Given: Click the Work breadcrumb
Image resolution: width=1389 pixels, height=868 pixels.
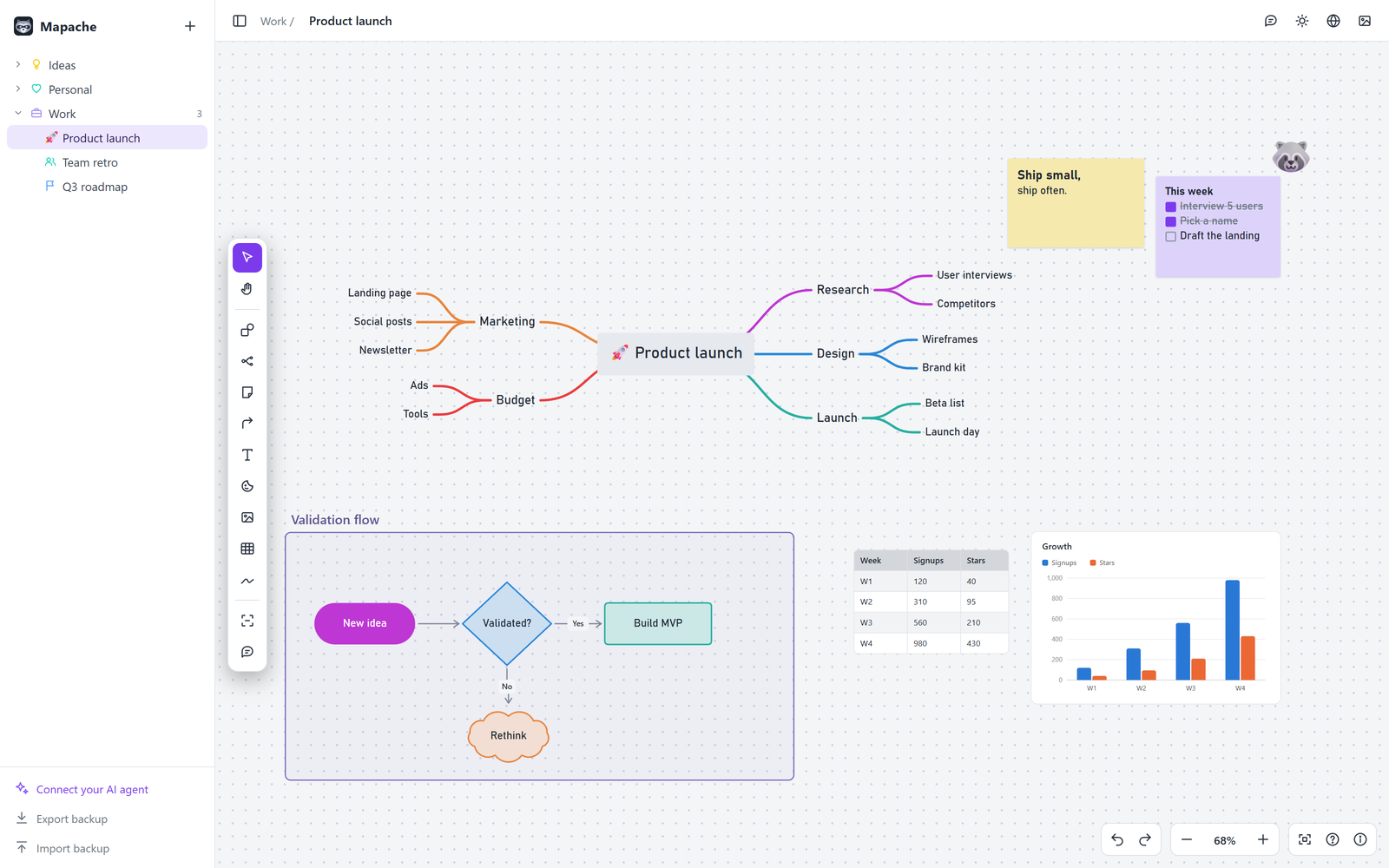Looking at the screenshot, I should pos(273,21).
